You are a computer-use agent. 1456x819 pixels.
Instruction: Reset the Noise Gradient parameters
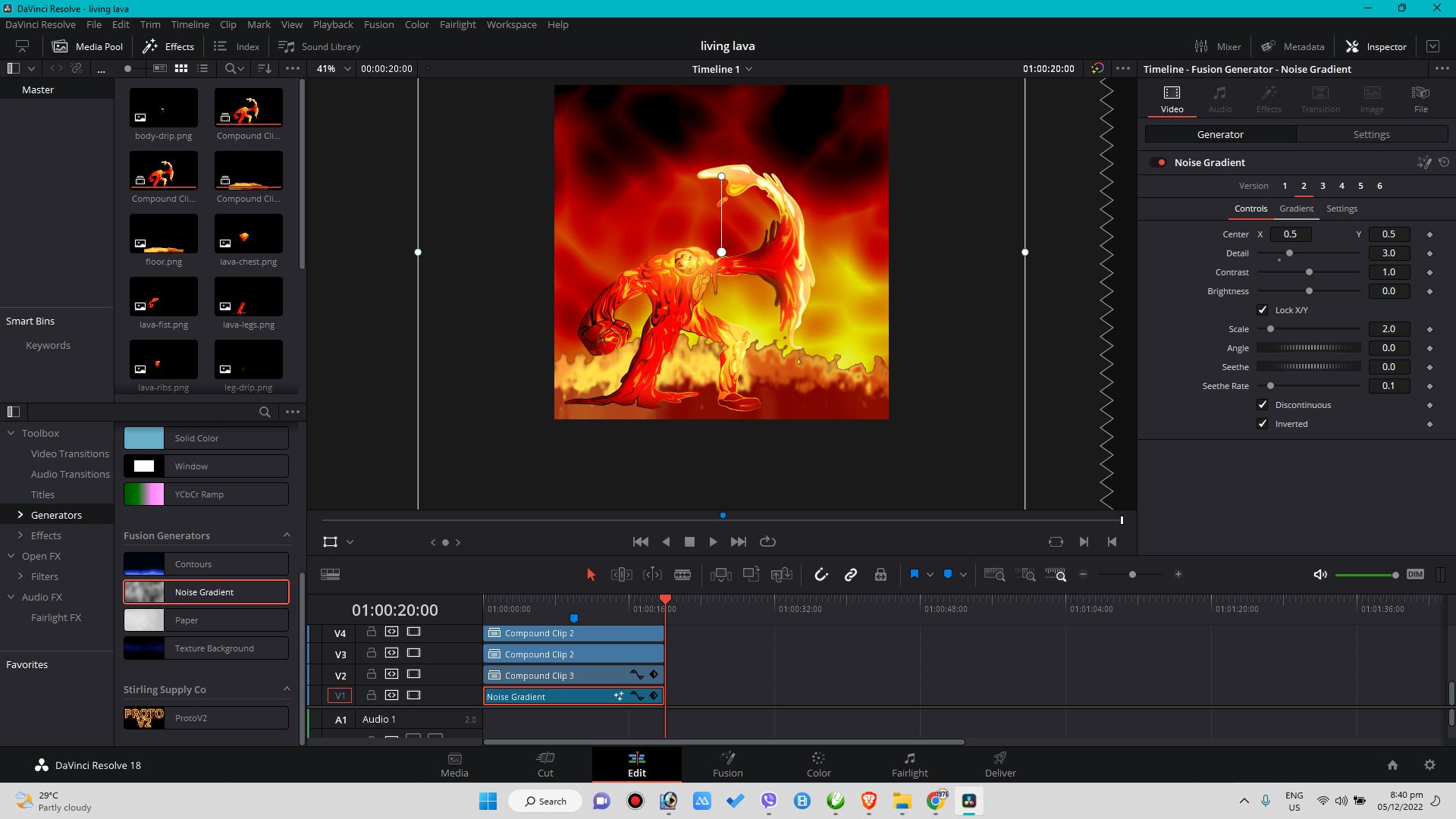click(1444, 162)
